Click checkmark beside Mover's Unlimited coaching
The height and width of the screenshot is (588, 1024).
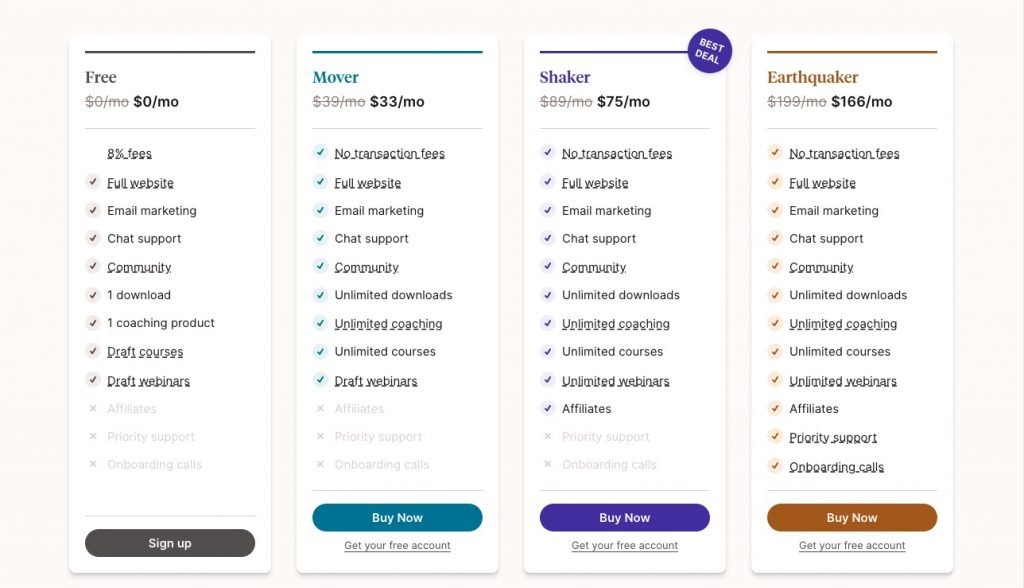pyautogui.click(x=320, y=323)
